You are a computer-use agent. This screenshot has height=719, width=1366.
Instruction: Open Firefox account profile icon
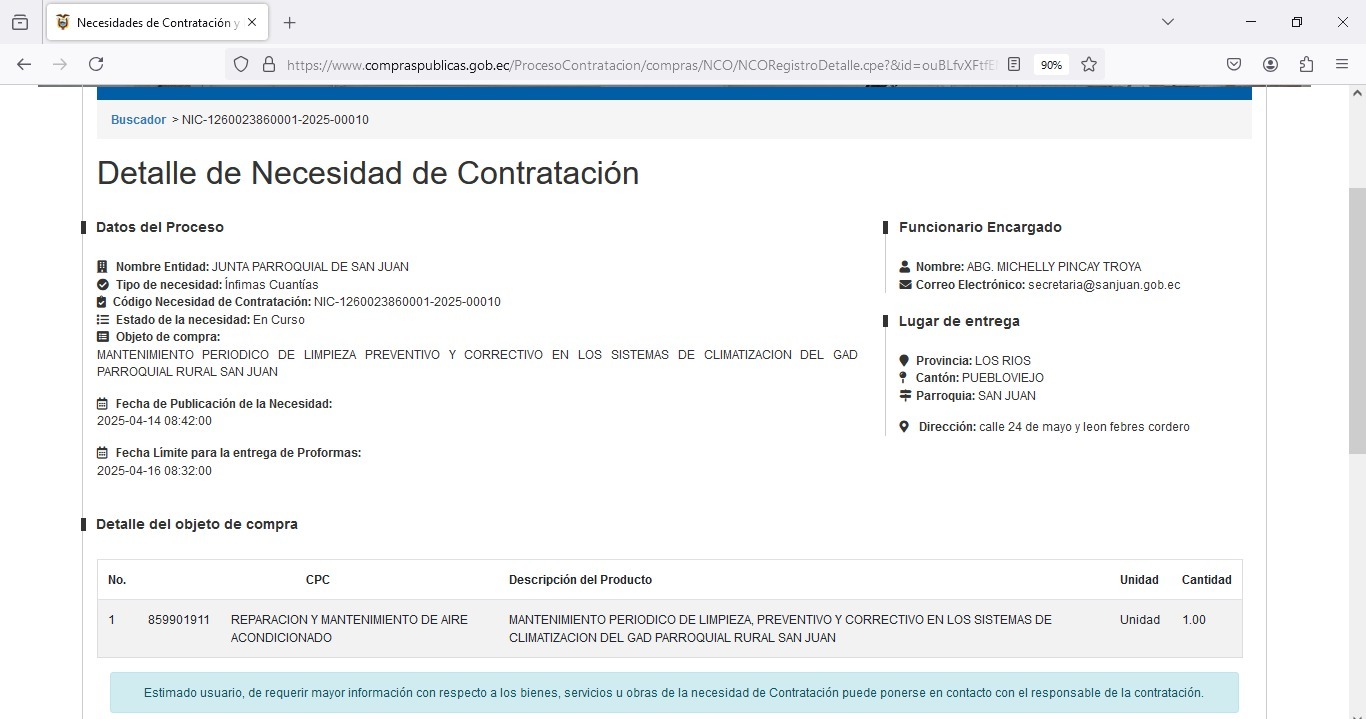click(x=1270, y=64)
